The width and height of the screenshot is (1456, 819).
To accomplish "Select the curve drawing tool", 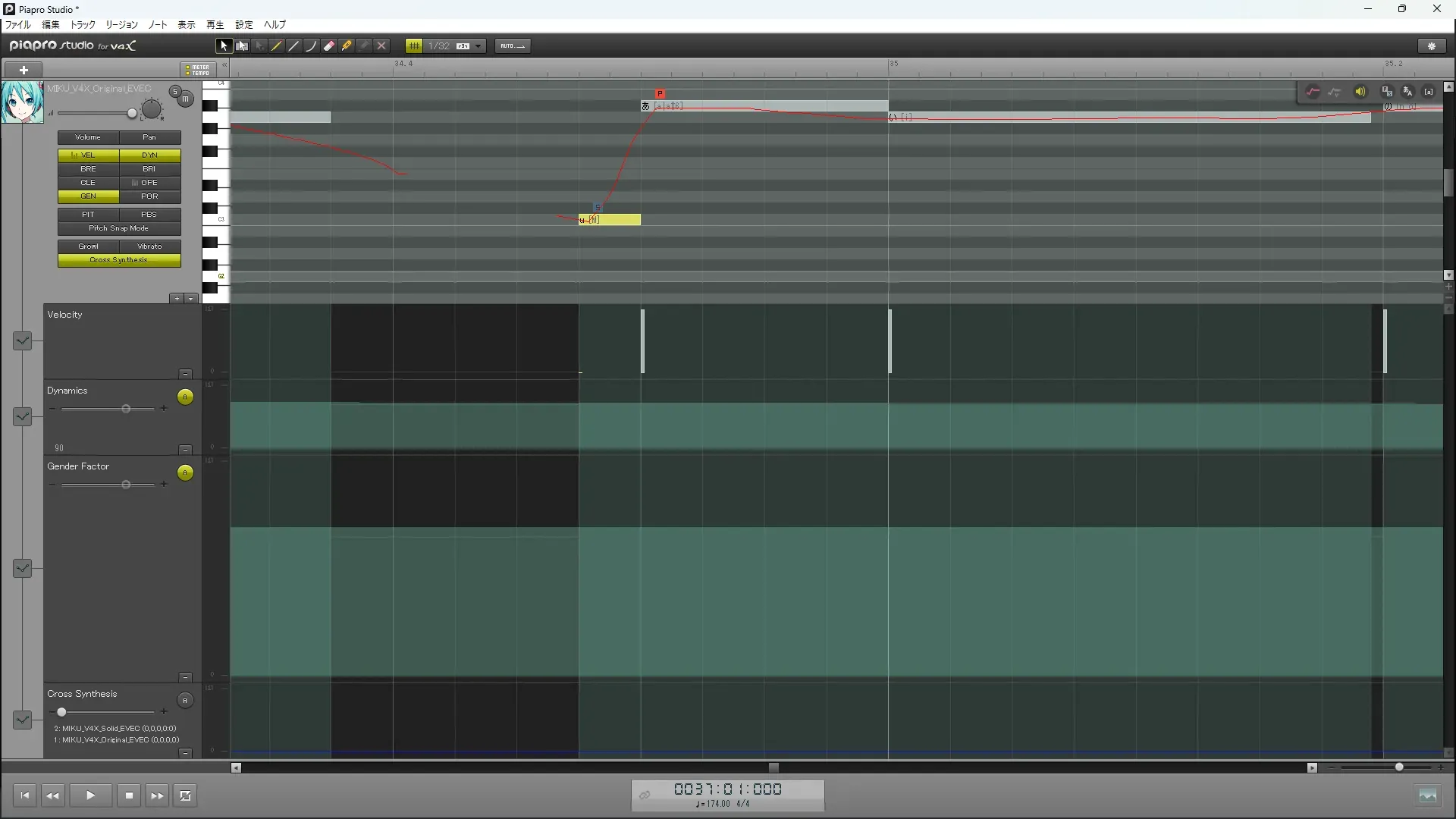I will point(312,46).
